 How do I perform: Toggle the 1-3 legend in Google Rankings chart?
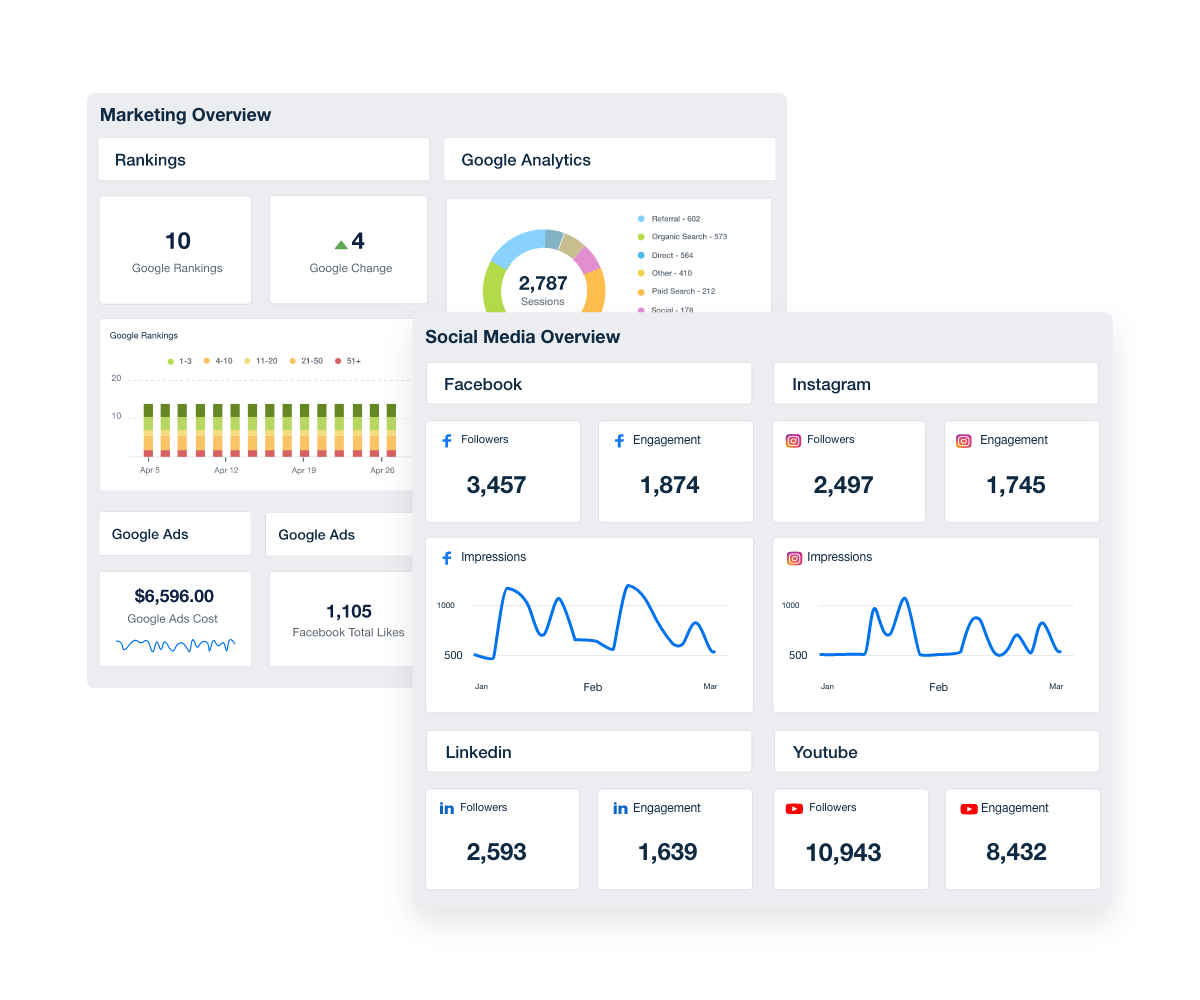[172, 360]
